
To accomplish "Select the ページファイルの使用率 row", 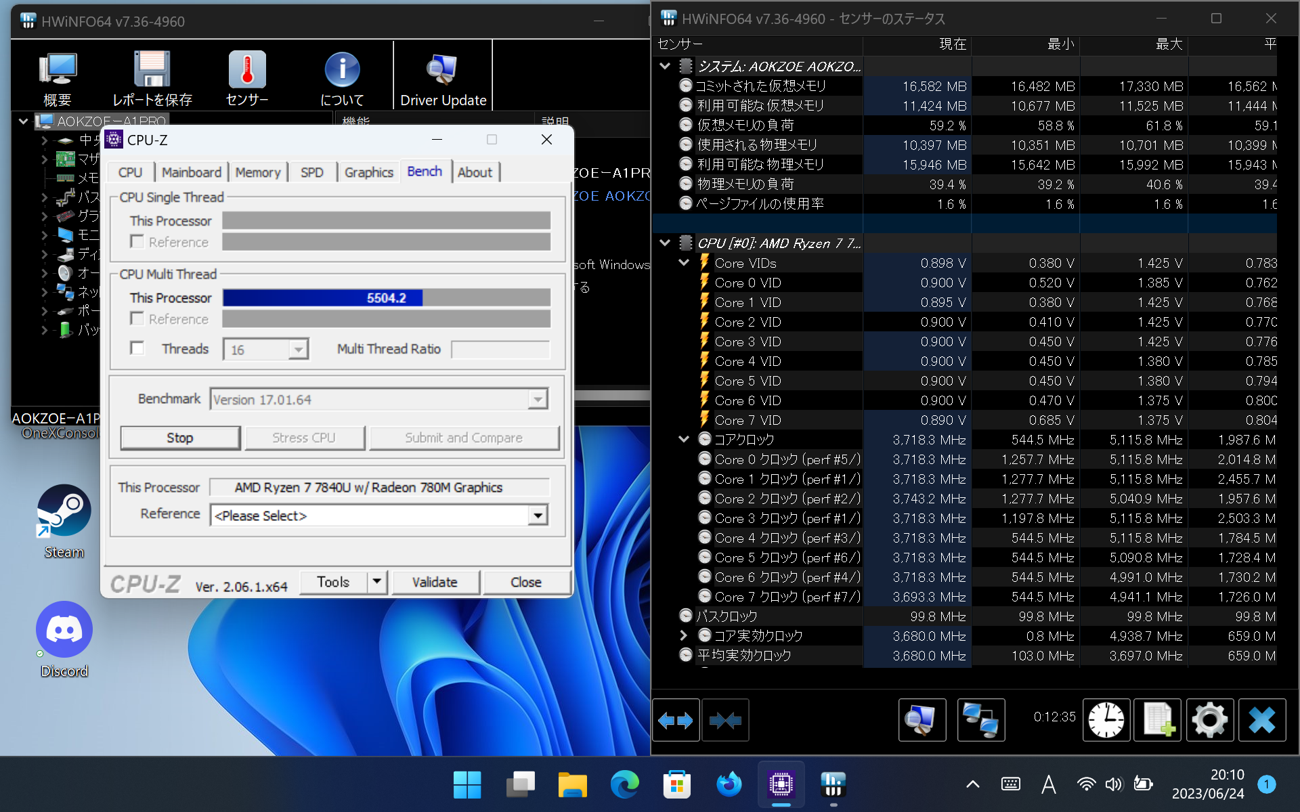I will point(964,204).
